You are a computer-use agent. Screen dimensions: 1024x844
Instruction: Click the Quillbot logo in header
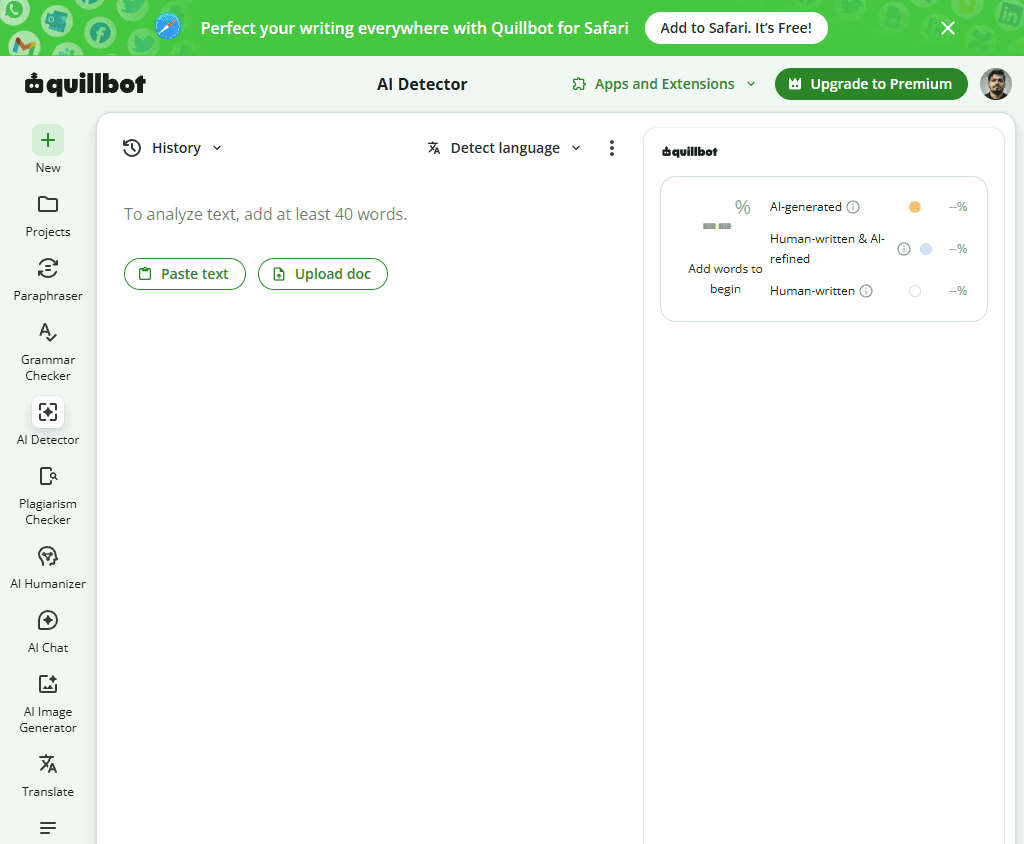click(x=85, y=84)
